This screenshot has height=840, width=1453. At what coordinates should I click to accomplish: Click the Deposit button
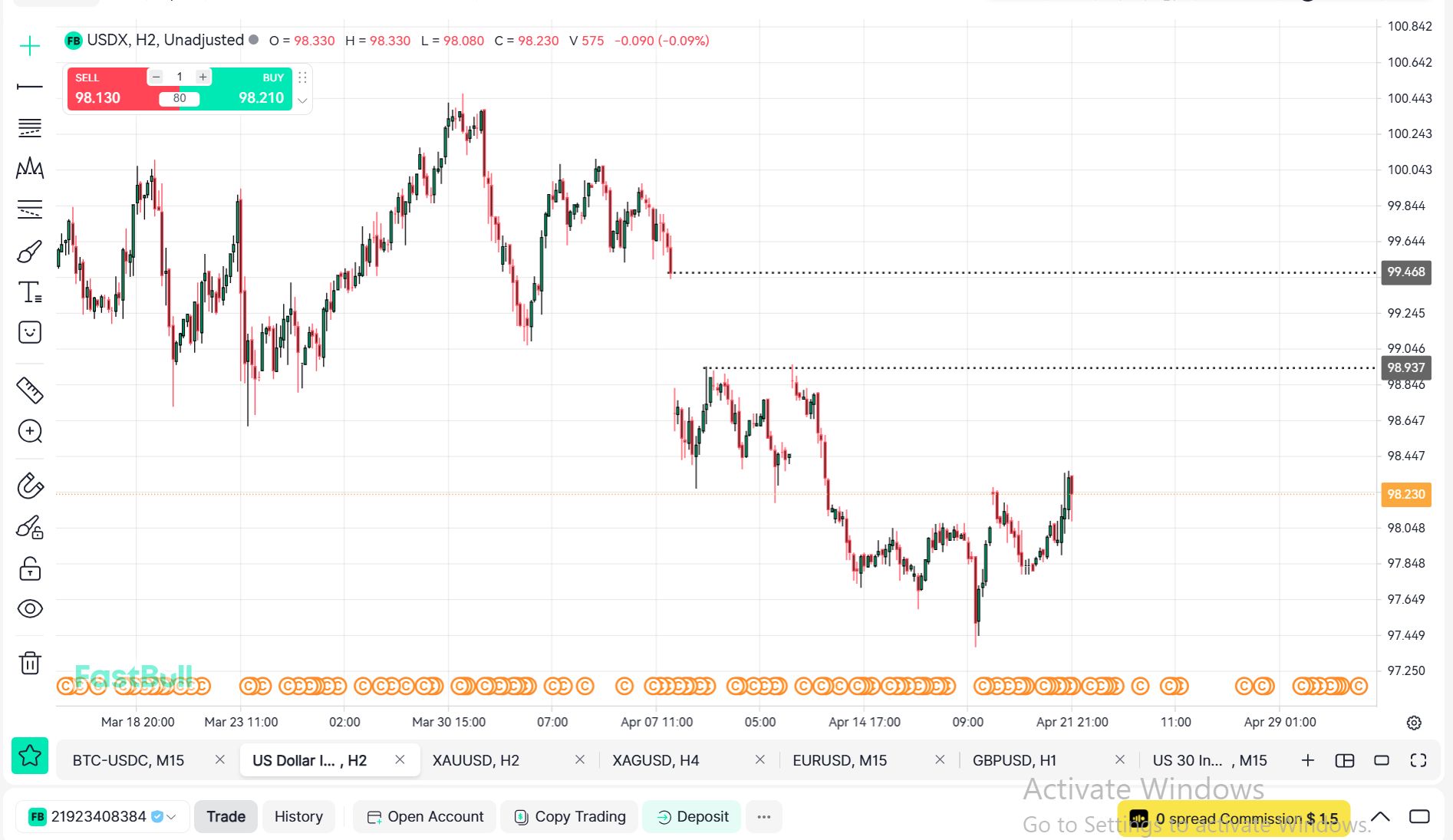(x=692, y=817)
